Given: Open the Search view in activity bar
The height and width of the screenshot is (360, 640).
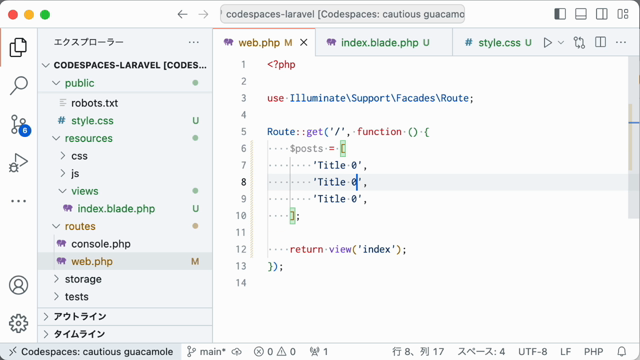Looking at the screenshot, I should (18, 85).
